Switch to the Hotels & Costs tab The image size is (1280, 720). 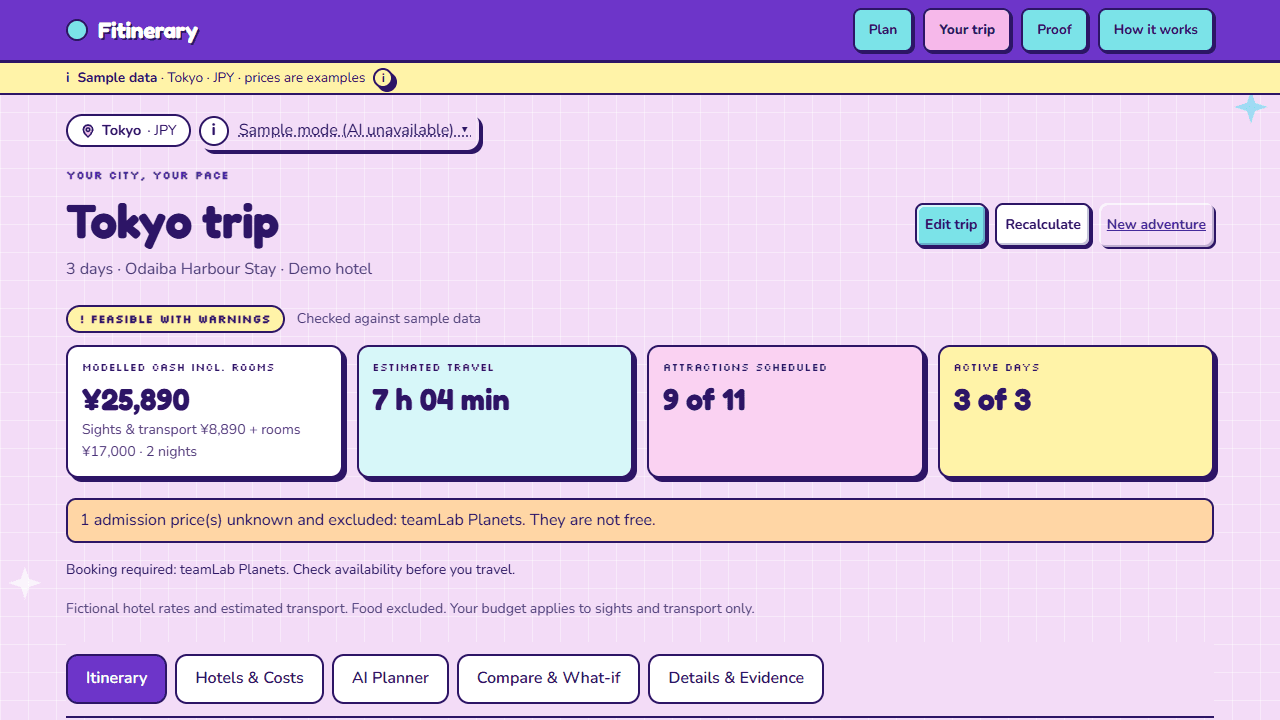(249, 679)
